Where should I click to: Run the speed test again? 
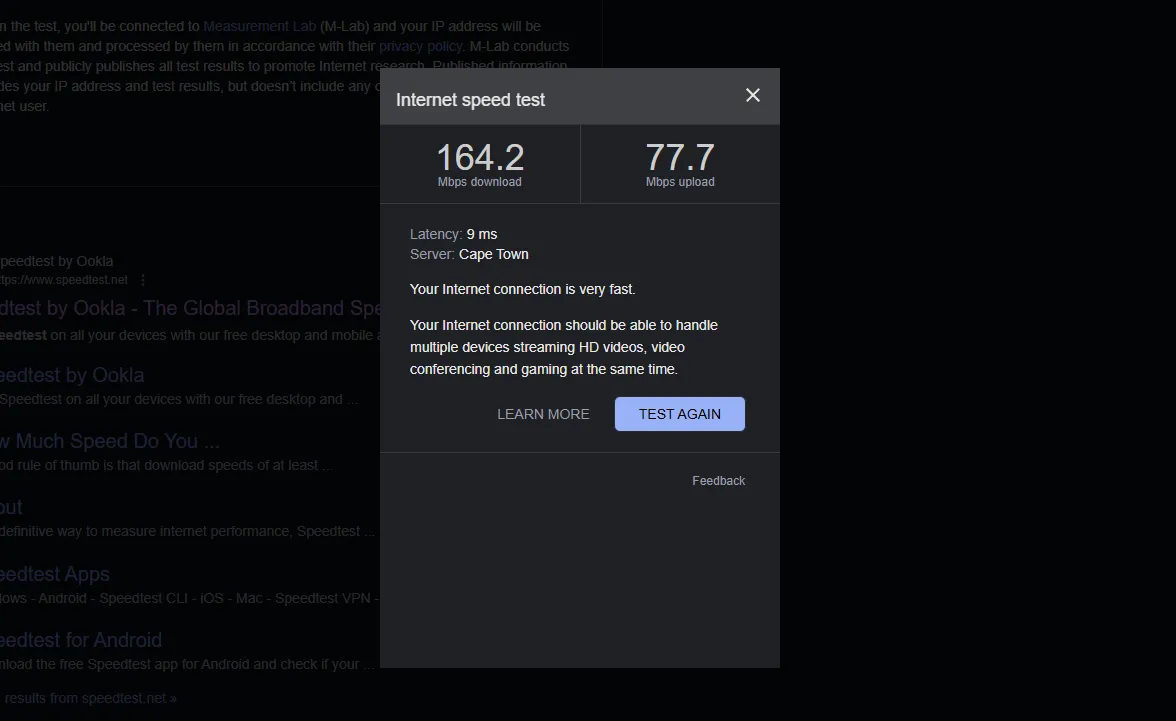coord(679,414)
